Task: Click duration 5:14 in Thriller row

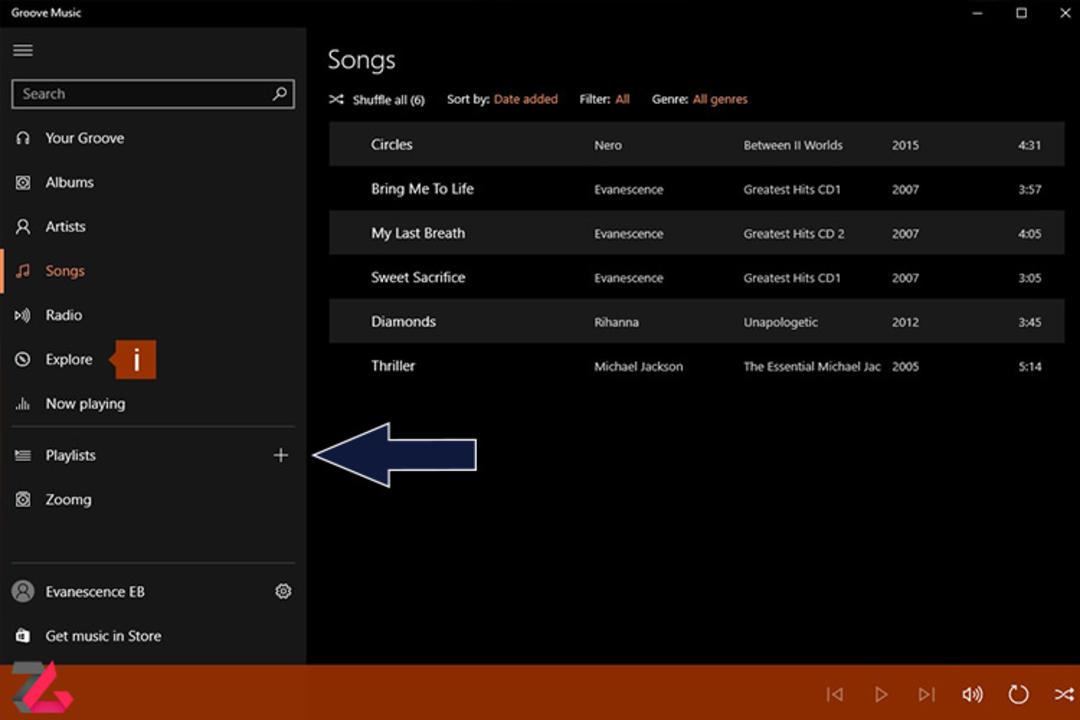Action: (1030, 367)
